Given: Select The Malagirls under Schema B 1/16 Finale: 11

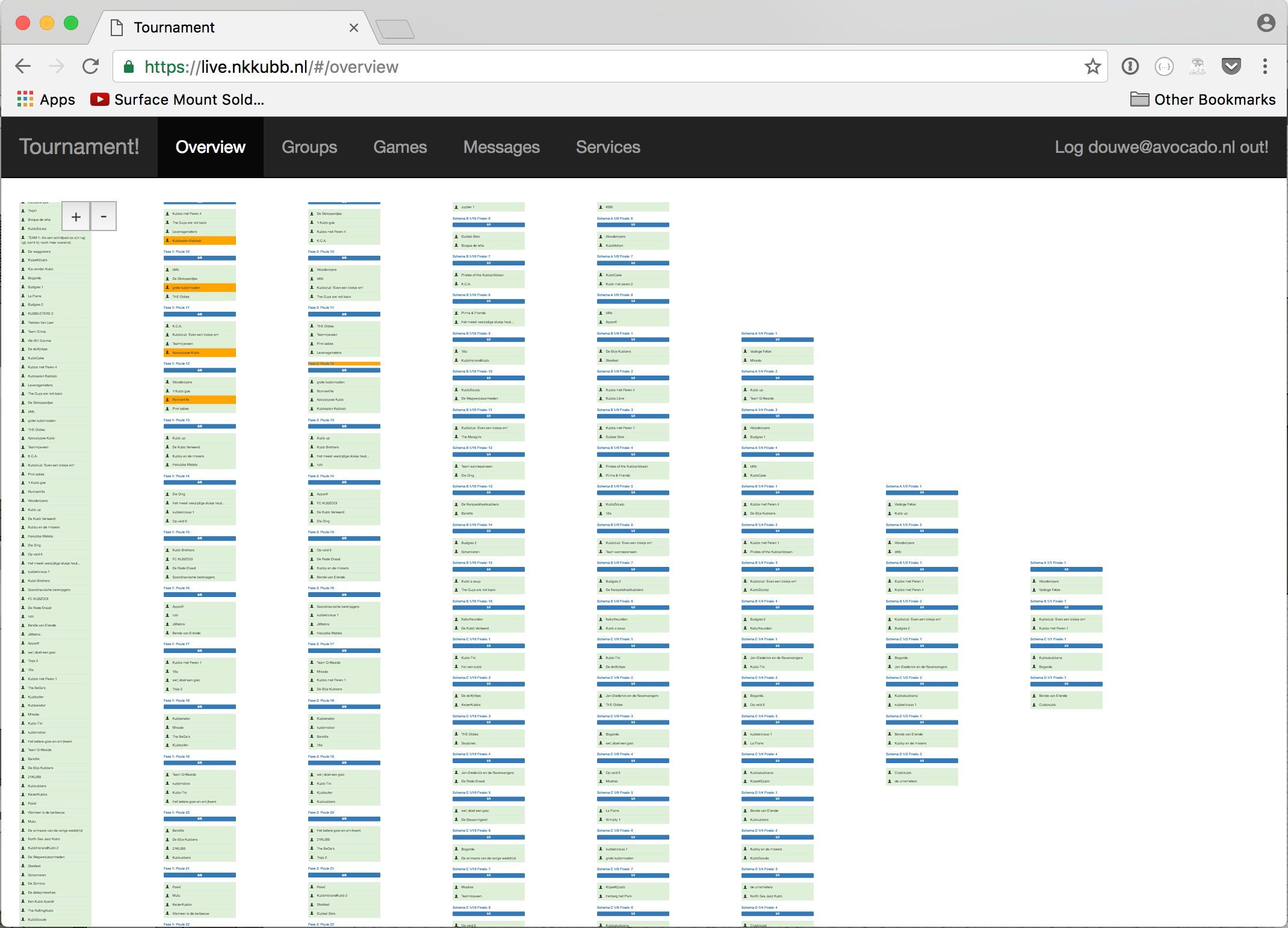Looking at the screenshot, I should tap(489, 437).
